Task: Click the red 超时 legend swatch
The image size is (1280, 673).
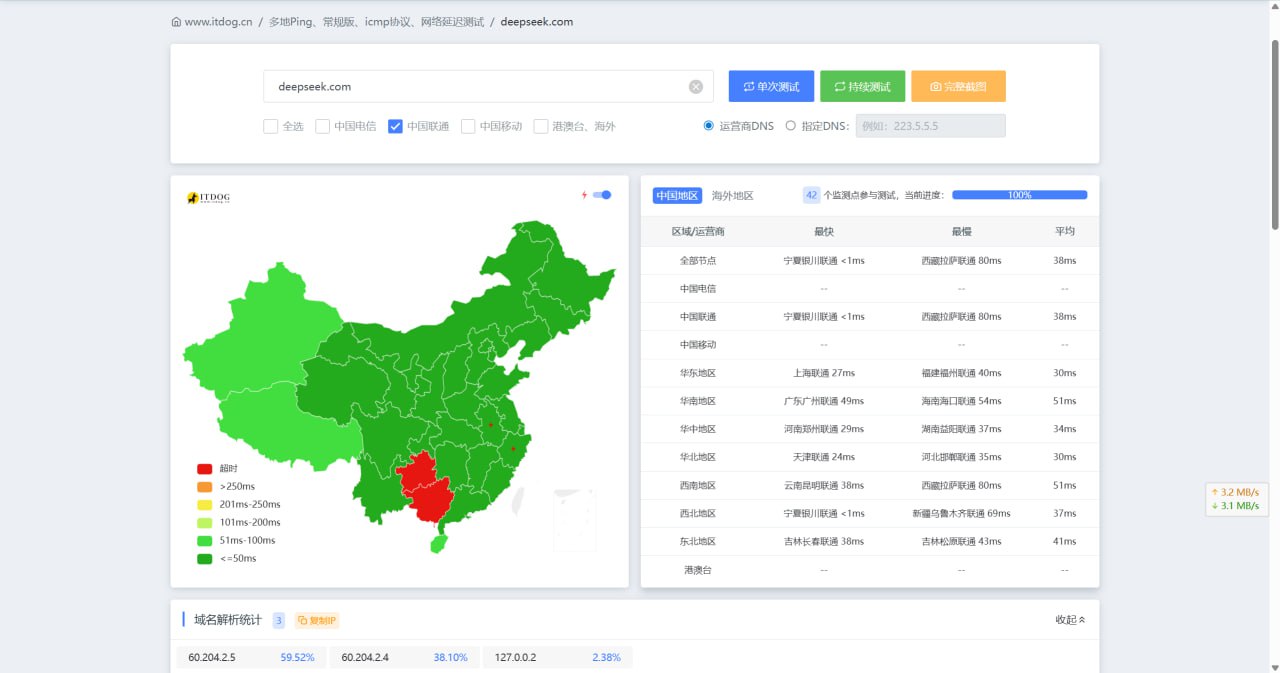Action: (x=205, y=469)
